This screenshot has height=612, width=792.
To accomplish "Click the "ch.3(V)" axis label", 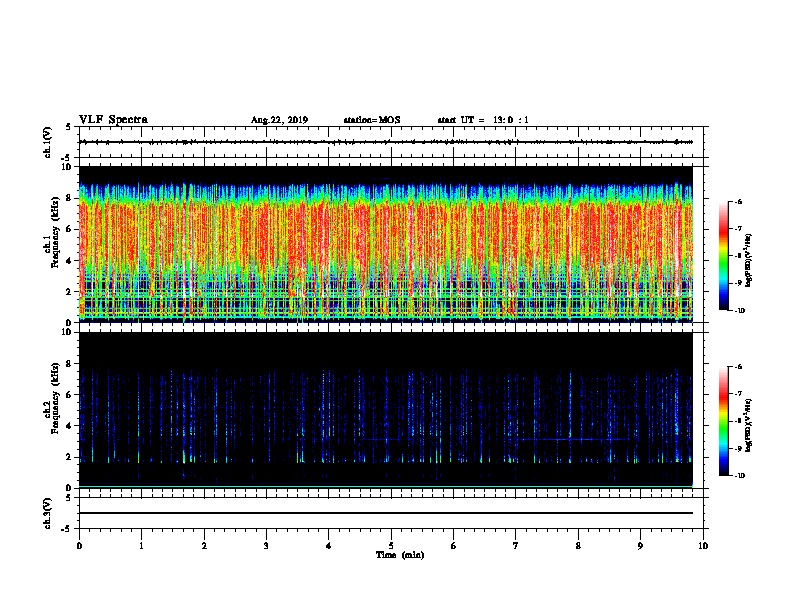I will point(48,513).
